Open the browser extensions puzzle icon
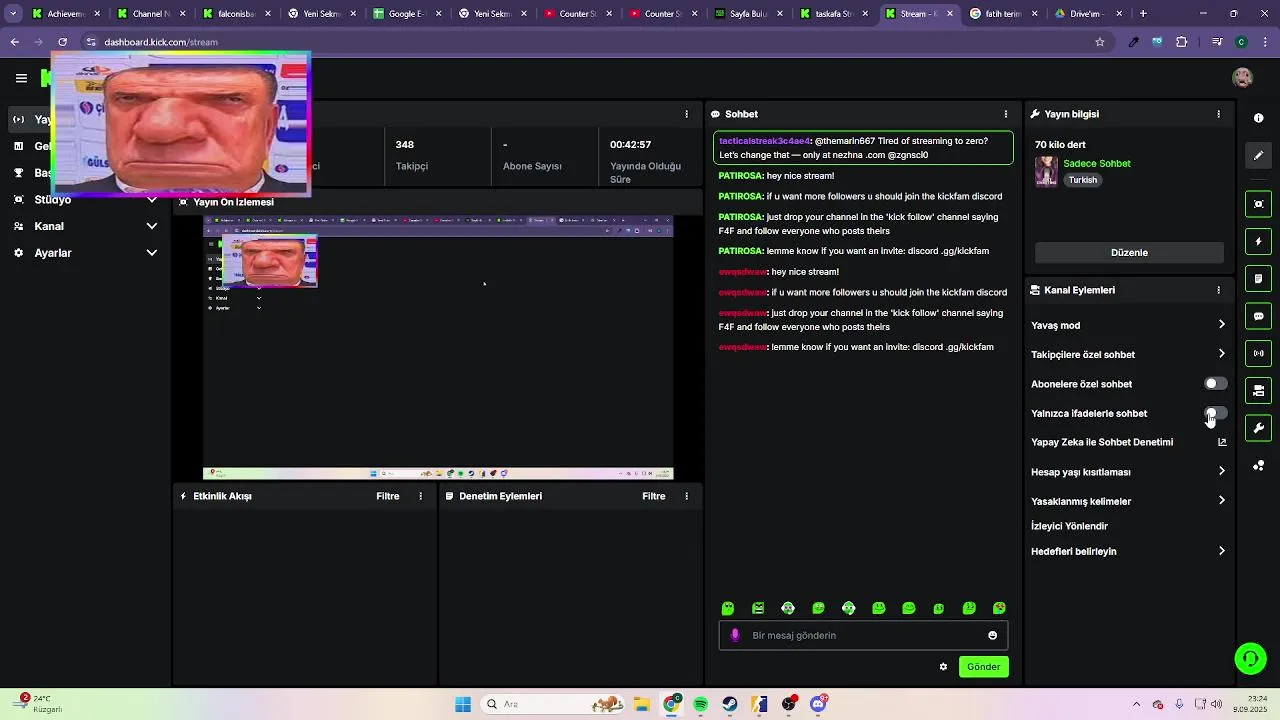 (x=1182, y=42)
